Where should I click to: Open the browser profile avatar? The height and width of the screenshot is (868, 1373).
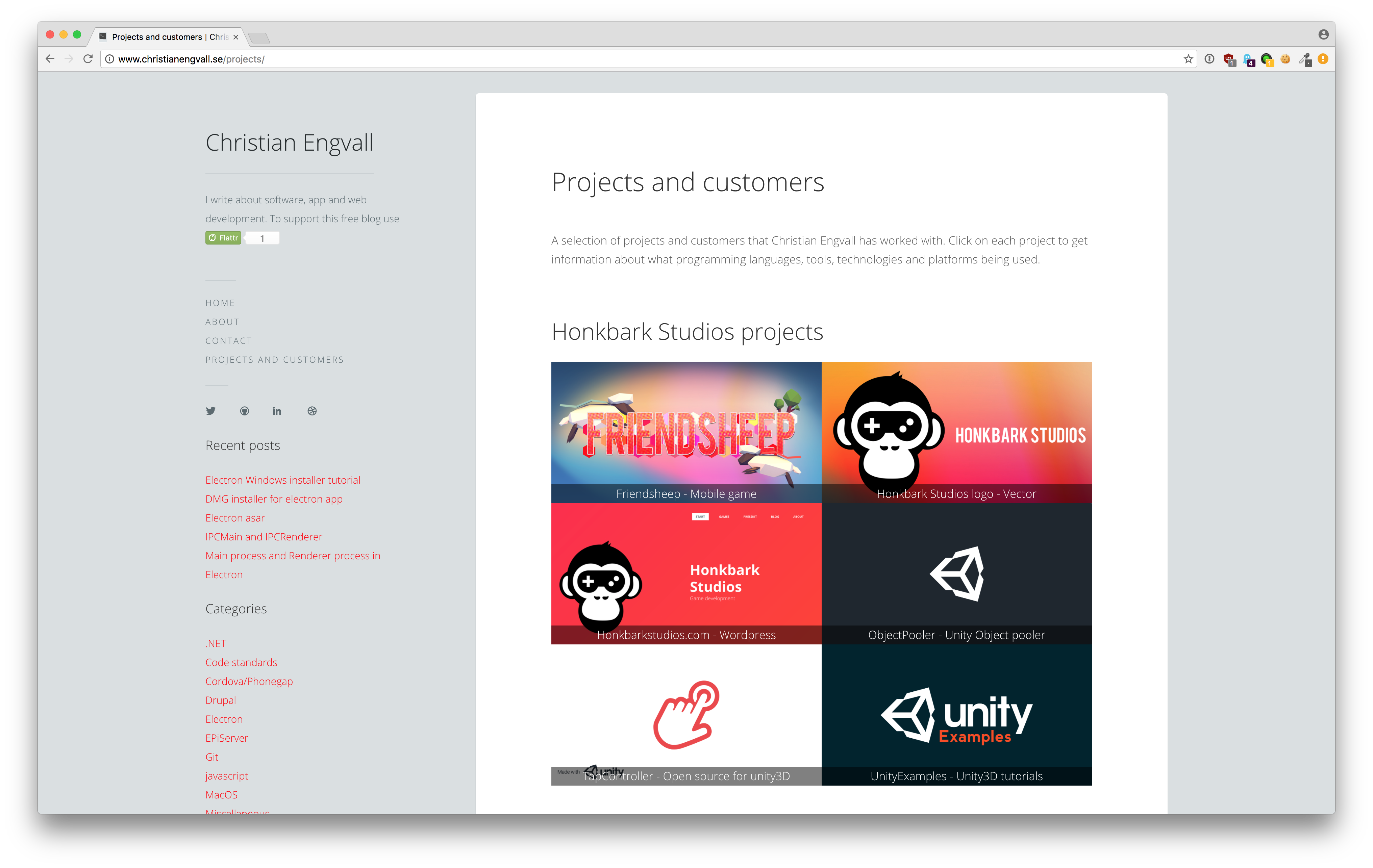pos(1324,34)
